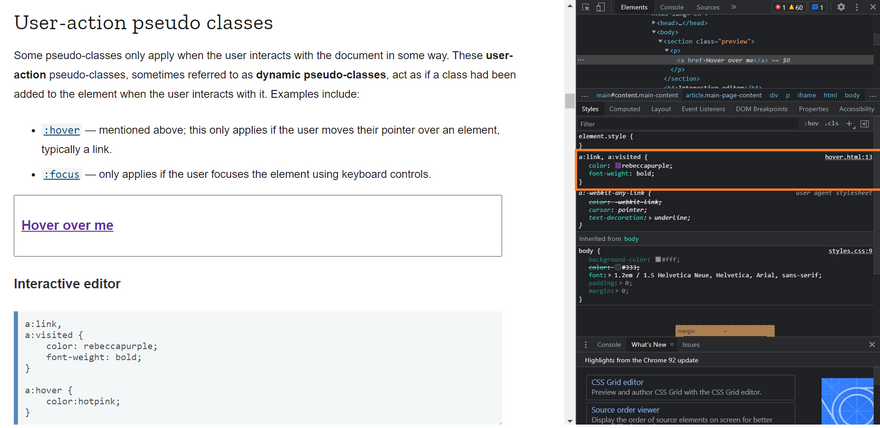
Task: Open DevTools settings gear
Action: (x=841, y=7)
